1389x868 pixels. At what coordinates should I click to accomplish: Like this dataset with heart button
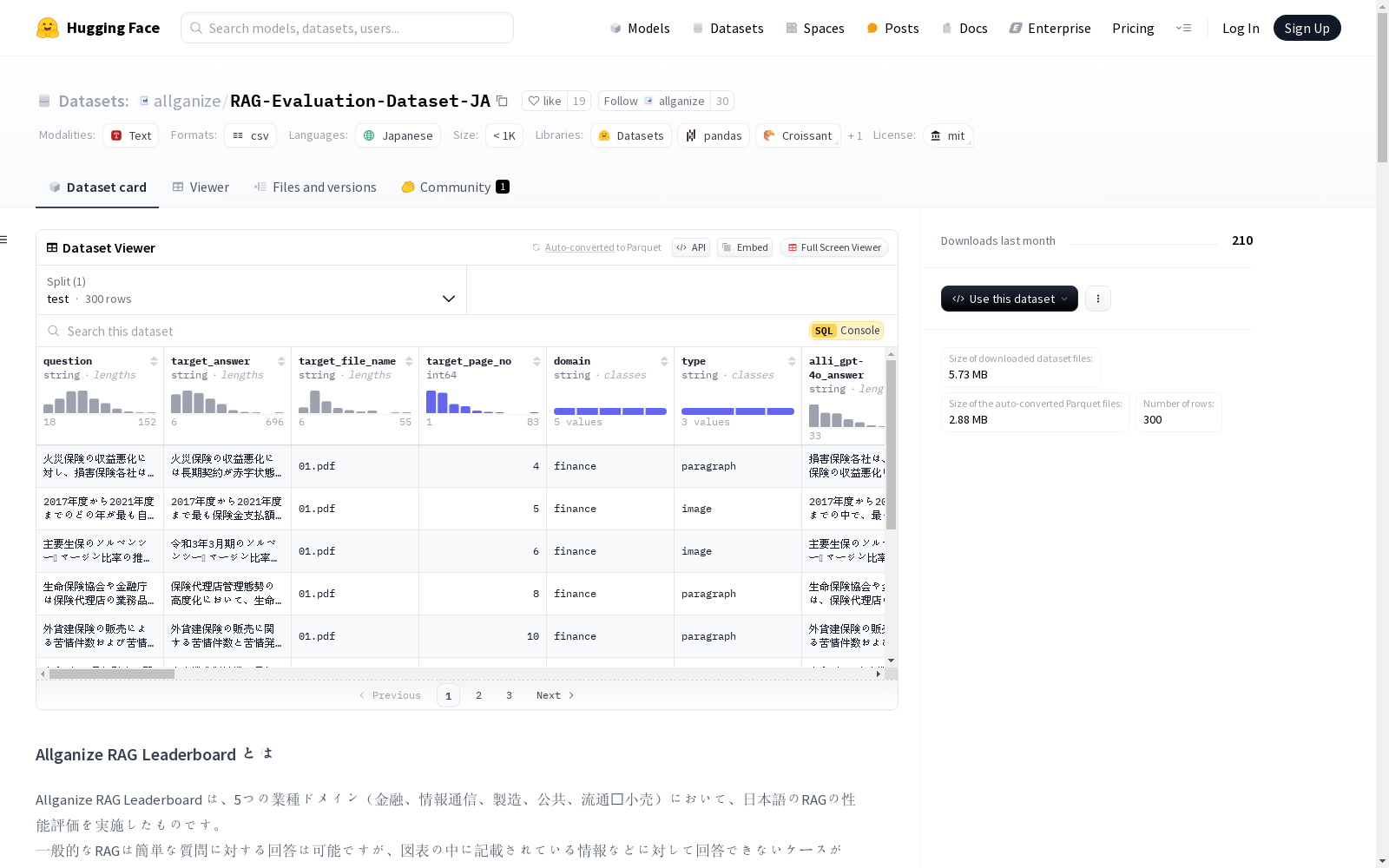point(545,101)
